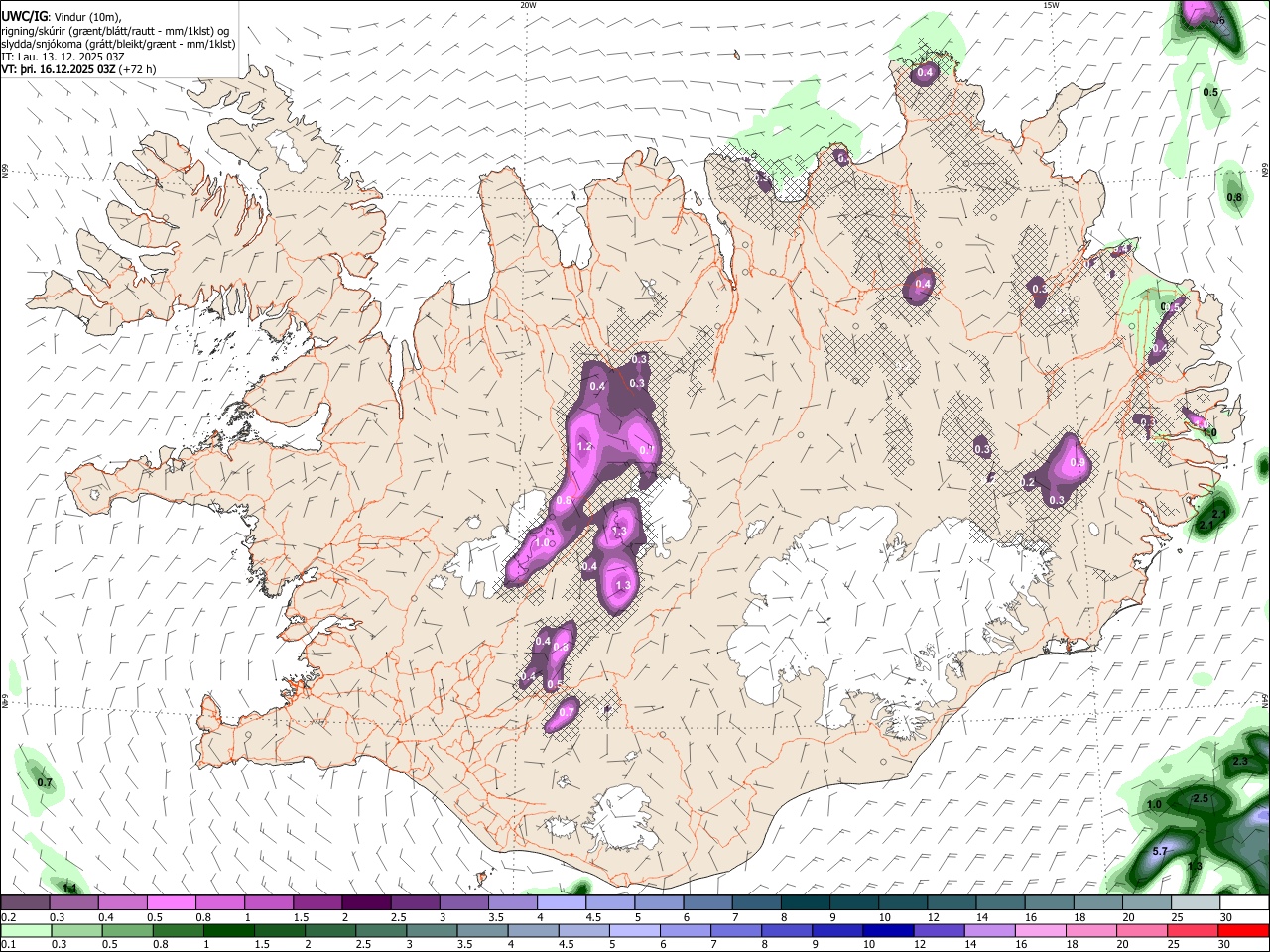Select the white snow swatch above 30
This screenshot has width=1270, height=952.
point(1244,903)
